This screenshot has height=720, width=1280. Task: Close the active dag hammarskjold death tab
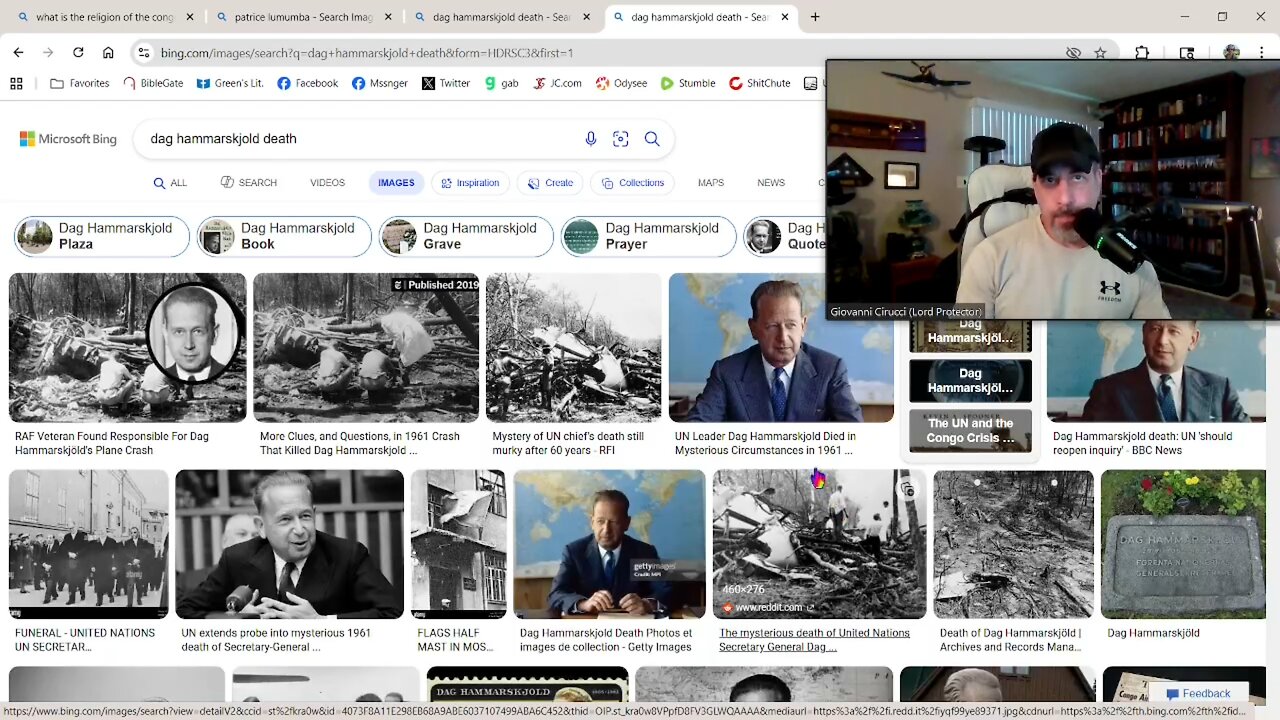[785, 17]
